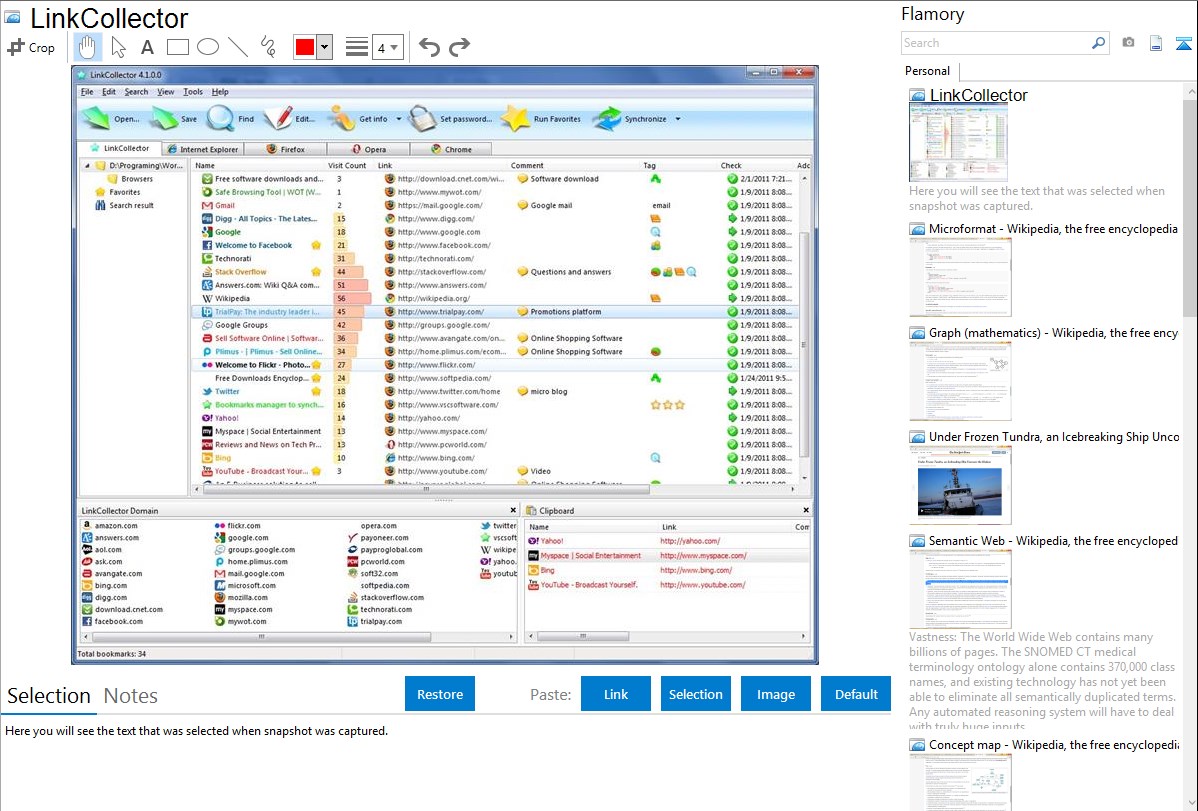1198x811 pixels.
Task: Switch to the Selection tab
Action: tap(49, 696)
